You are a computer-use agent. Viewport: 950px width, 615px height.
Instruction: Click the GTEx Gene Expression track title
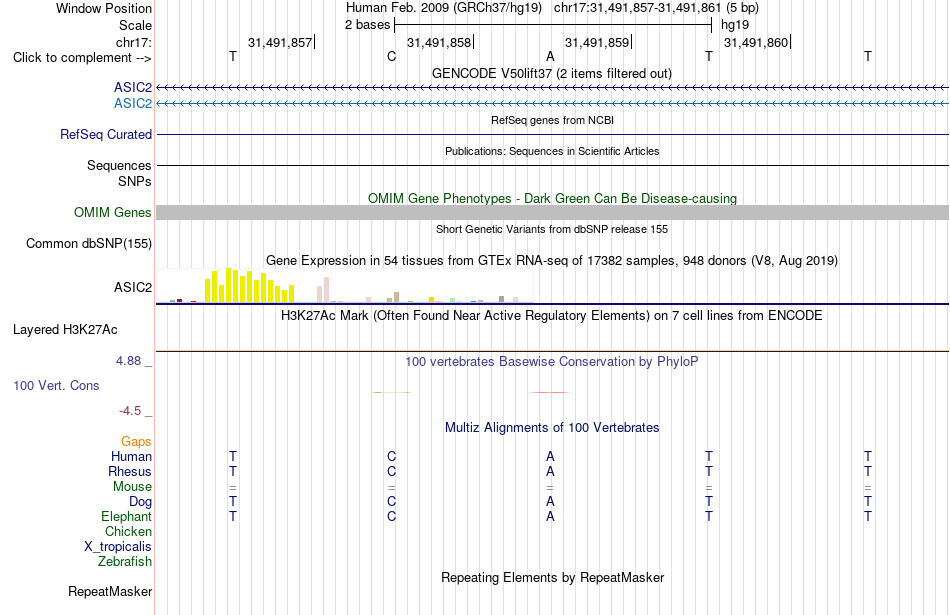tap(552, 261)
